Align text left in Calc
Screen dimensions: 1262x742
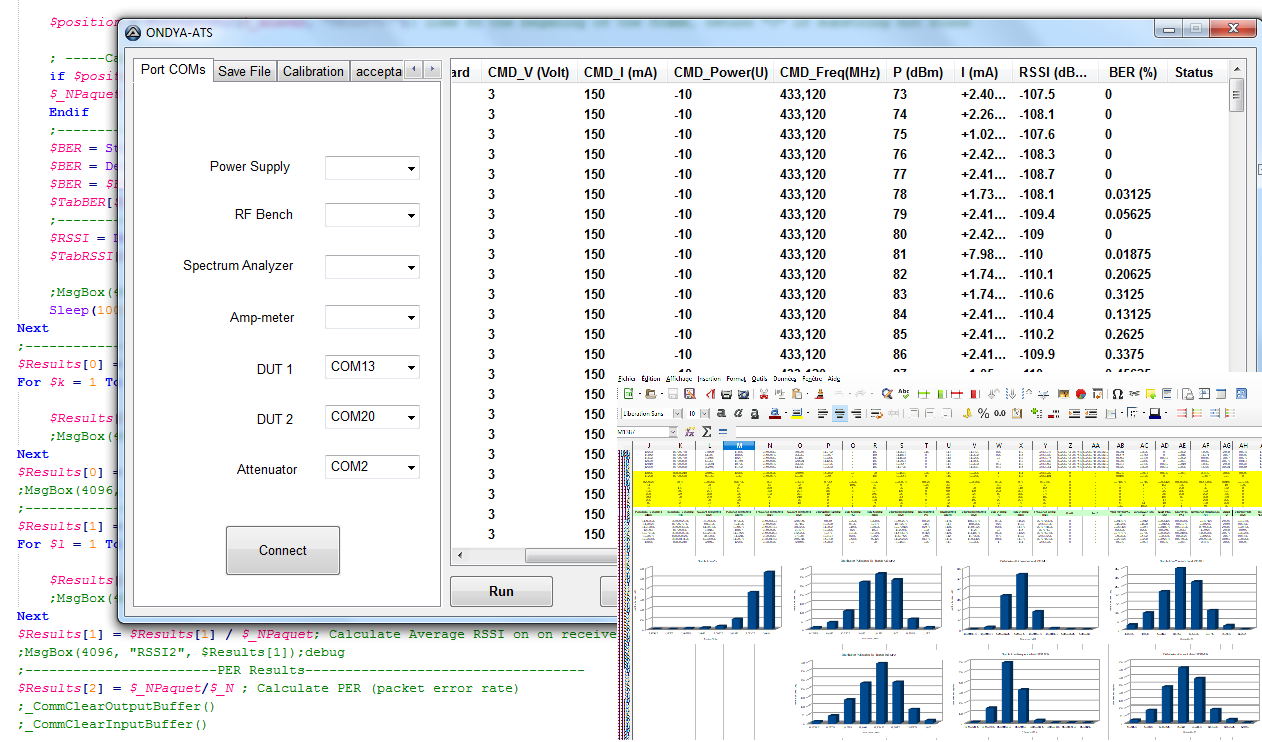point(823,413)
